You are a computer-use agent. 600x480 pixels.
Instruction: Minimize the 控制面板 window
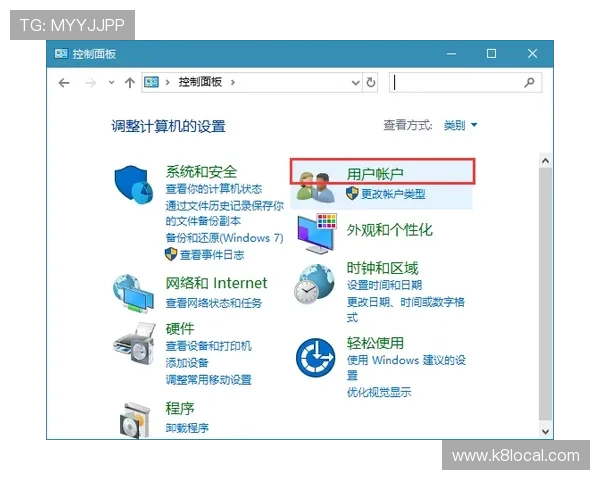(x=452, y=54)
